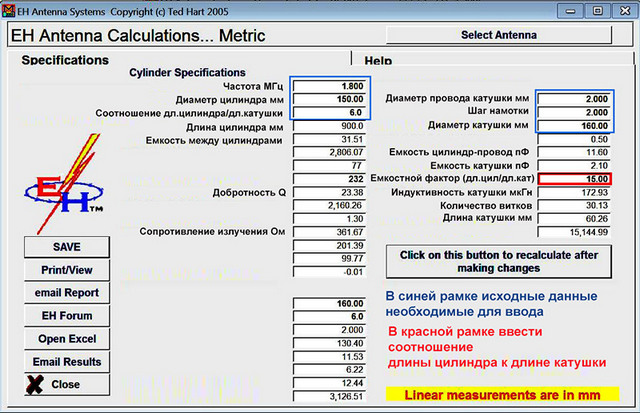Click the value field showing -0.01
Image resolution: width=640 pixels, height=413 pixels.
click(329, 272)
